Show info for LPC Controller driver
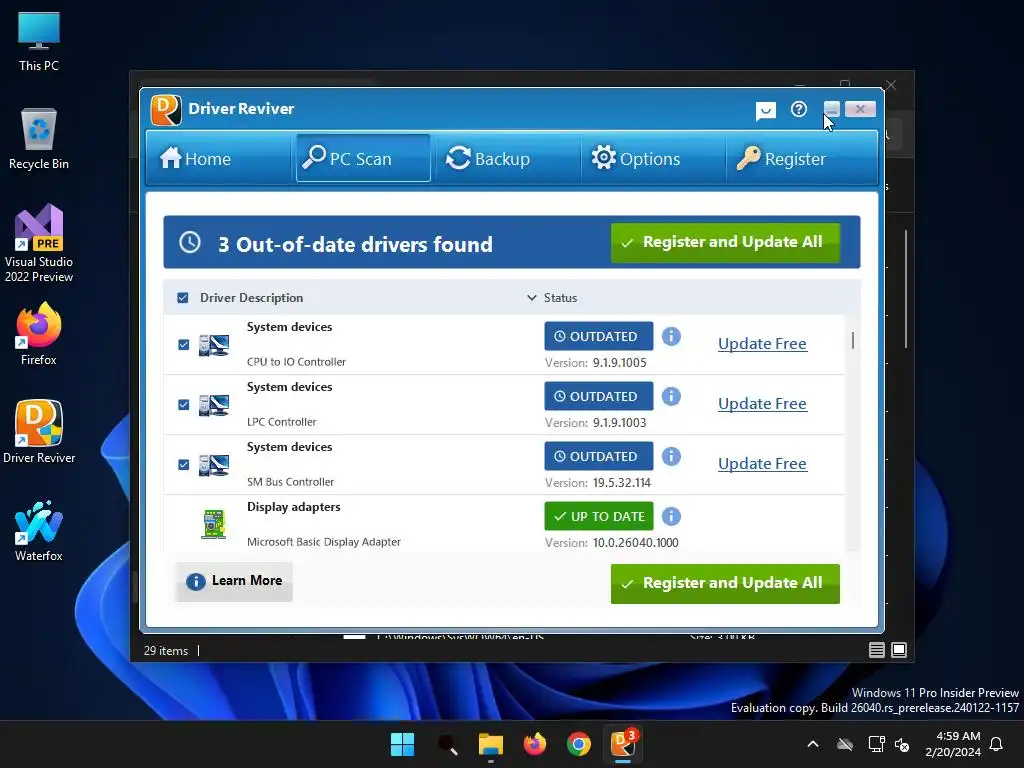This screenshot has height=768, width=1024. (x=671, y=396)
